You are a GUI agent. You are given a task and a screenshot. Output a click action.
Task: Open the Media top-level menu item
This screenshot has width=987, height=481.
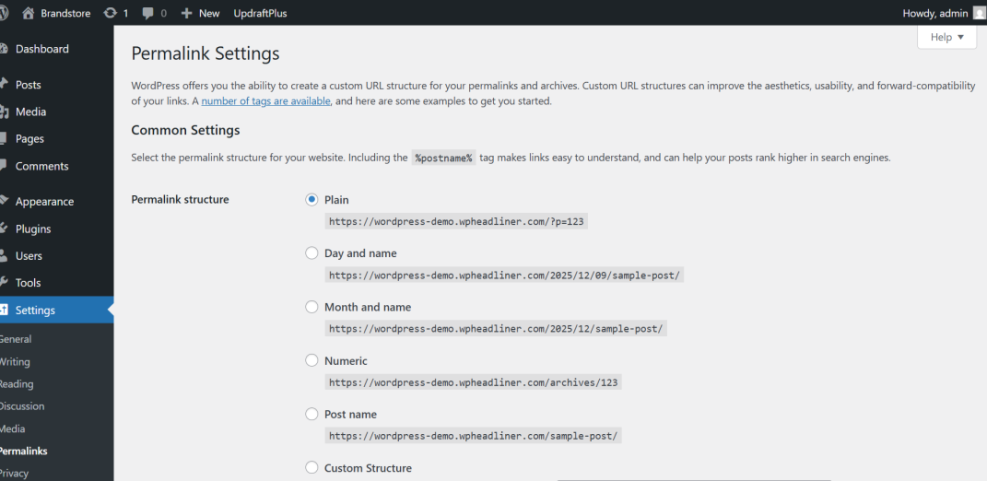31,112
